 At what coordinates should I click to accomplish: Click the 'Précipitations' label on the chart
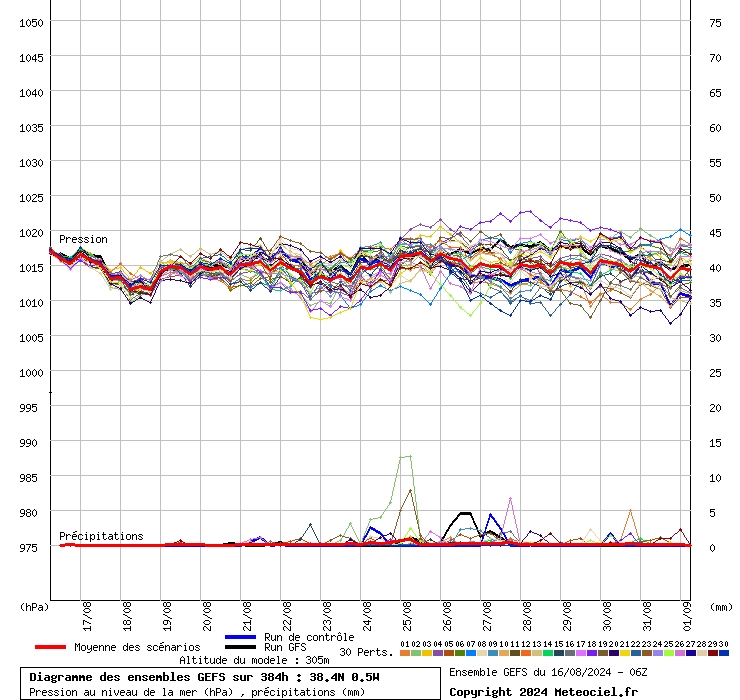click(101, 536)
